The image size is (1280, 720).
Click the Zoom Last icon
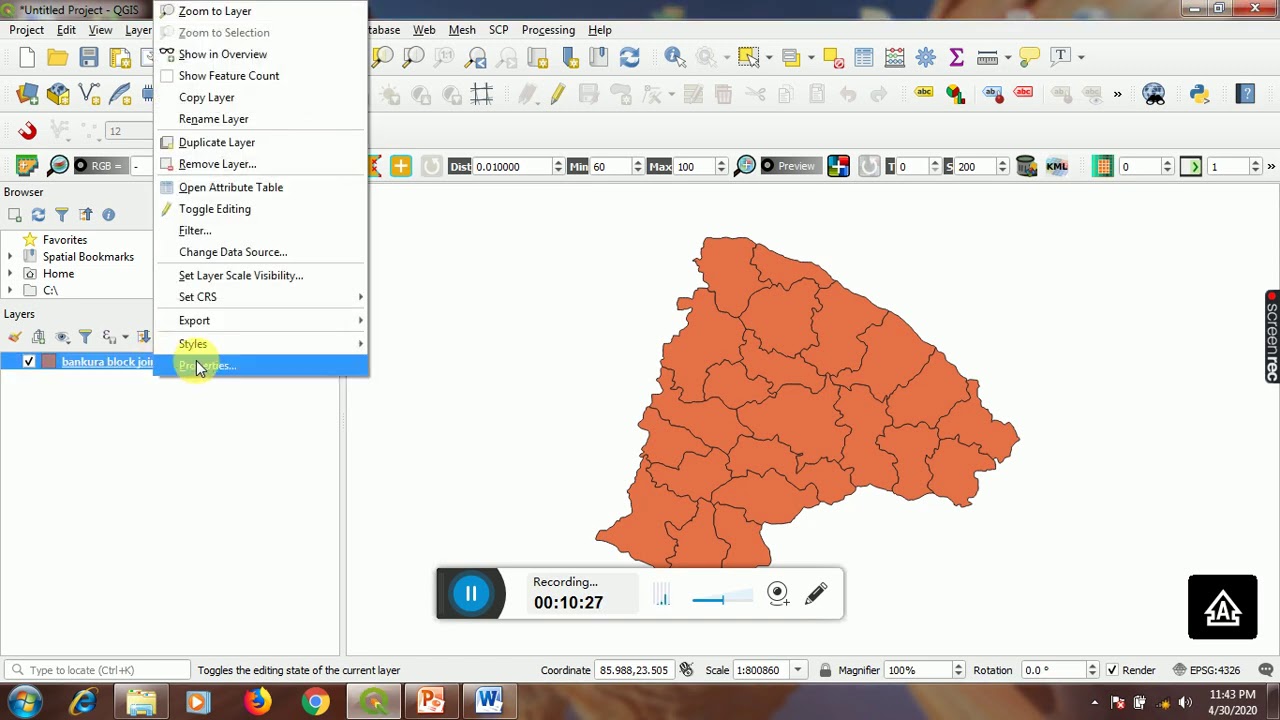[476, 57]
